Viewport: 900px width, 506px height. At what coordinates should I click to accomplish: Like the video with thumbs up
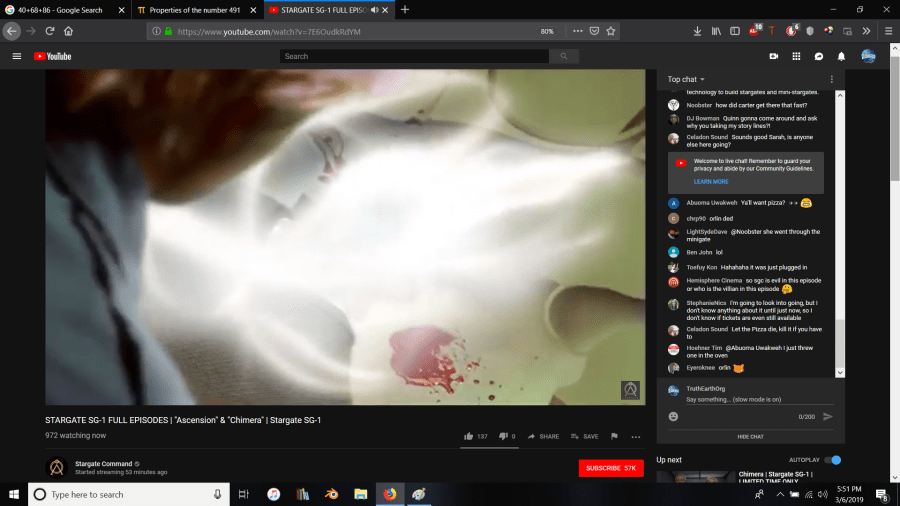(x=468, y=436)
